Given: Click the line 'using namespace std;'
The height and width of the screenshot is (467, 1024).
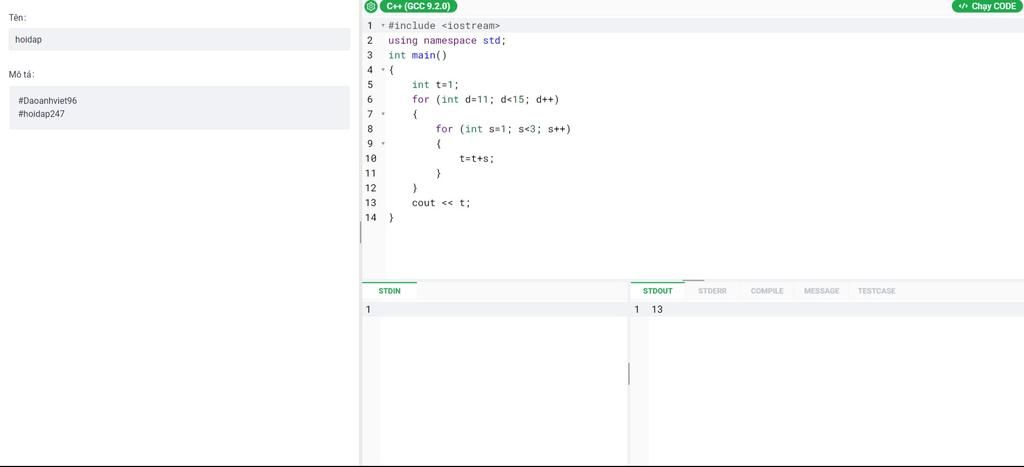Looking at the screenshot, I should (447, 40).
